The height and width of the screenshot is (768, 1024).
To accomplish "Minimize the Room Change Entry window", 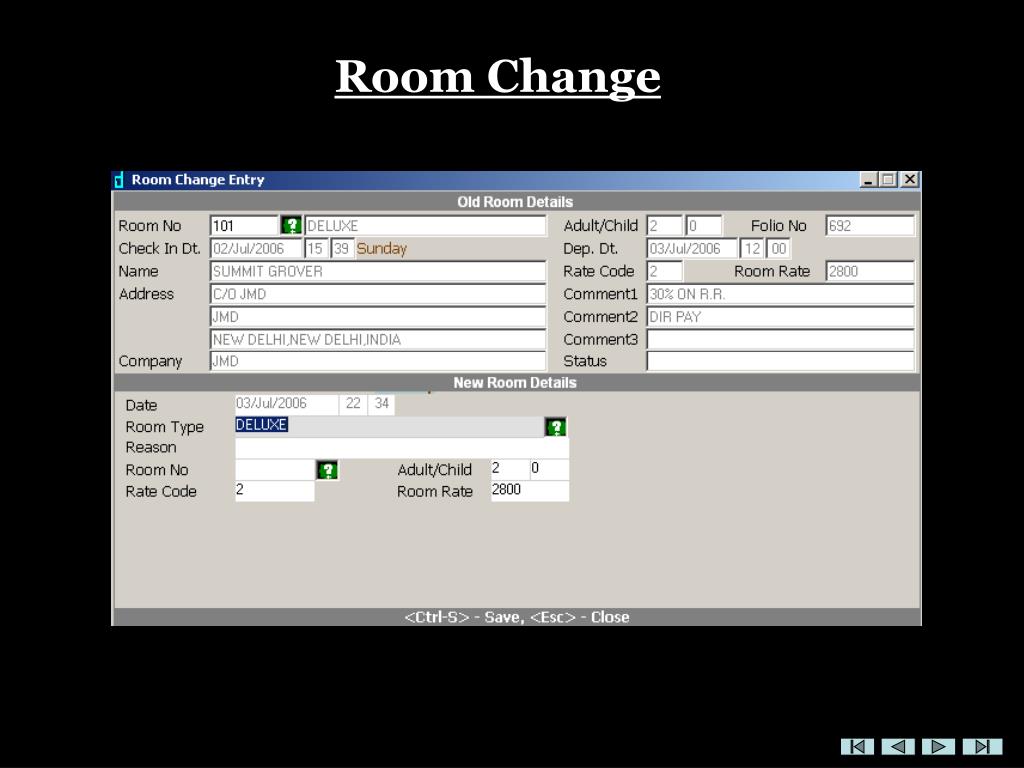I will click(x=868, y=180).
